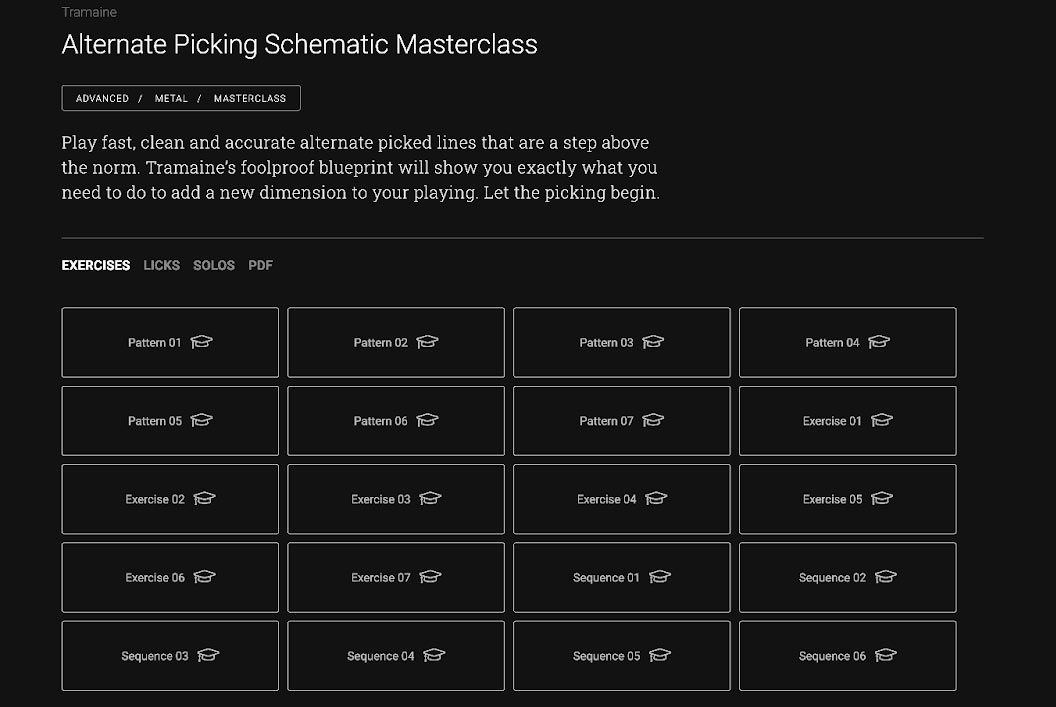Screen dimensions: 1056x707
Task: Open the Sequence 03 lesson
Action: [x=170, y=656]
